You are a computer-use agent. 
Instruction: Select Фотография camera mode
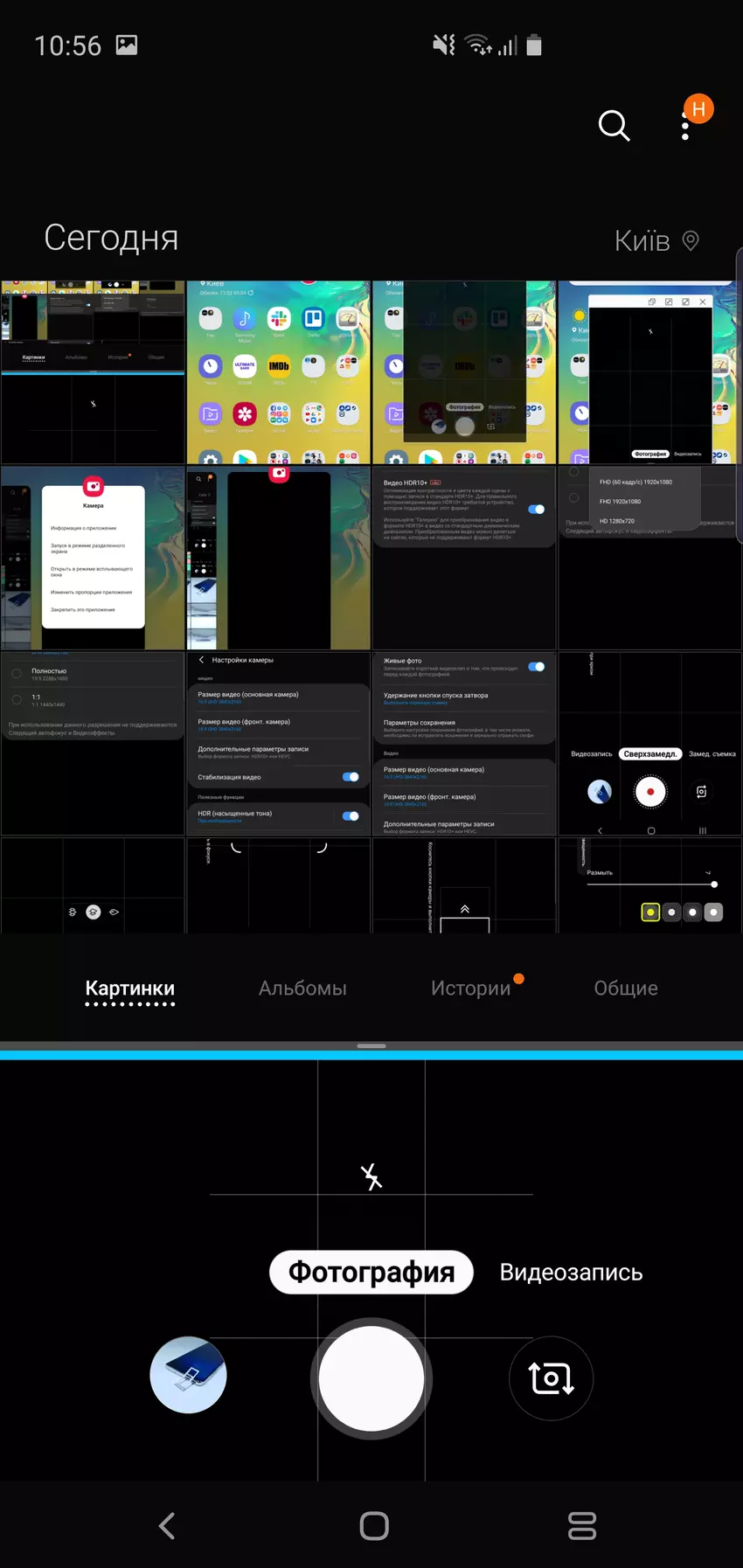tap(371, 1273)
